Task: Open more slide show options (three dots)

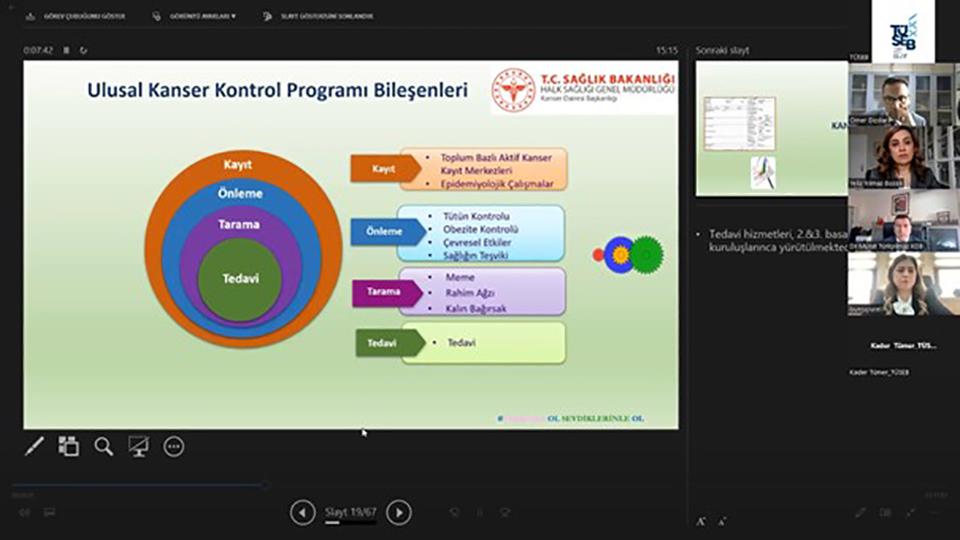Action: [x=174, y=446]
